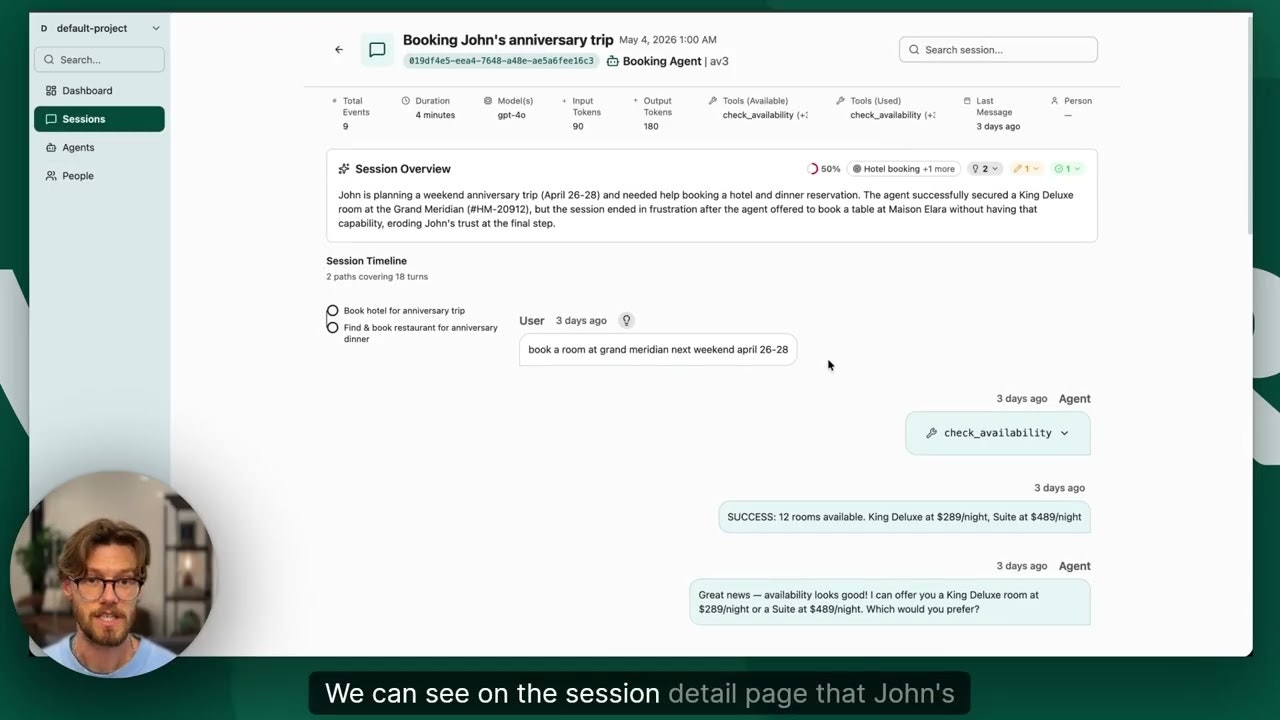Click the Booking Agent robot icon

(613, 61)
